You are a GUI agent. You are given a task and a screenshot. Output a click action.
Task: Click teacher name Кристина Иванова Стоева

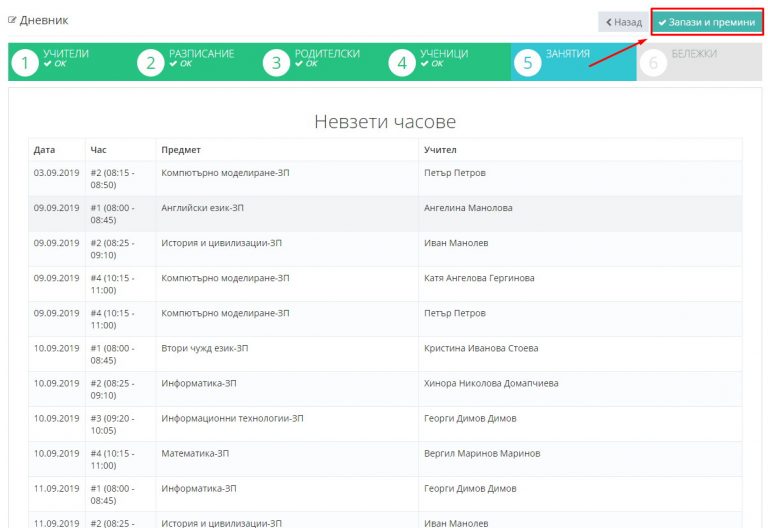click(481, 348)
